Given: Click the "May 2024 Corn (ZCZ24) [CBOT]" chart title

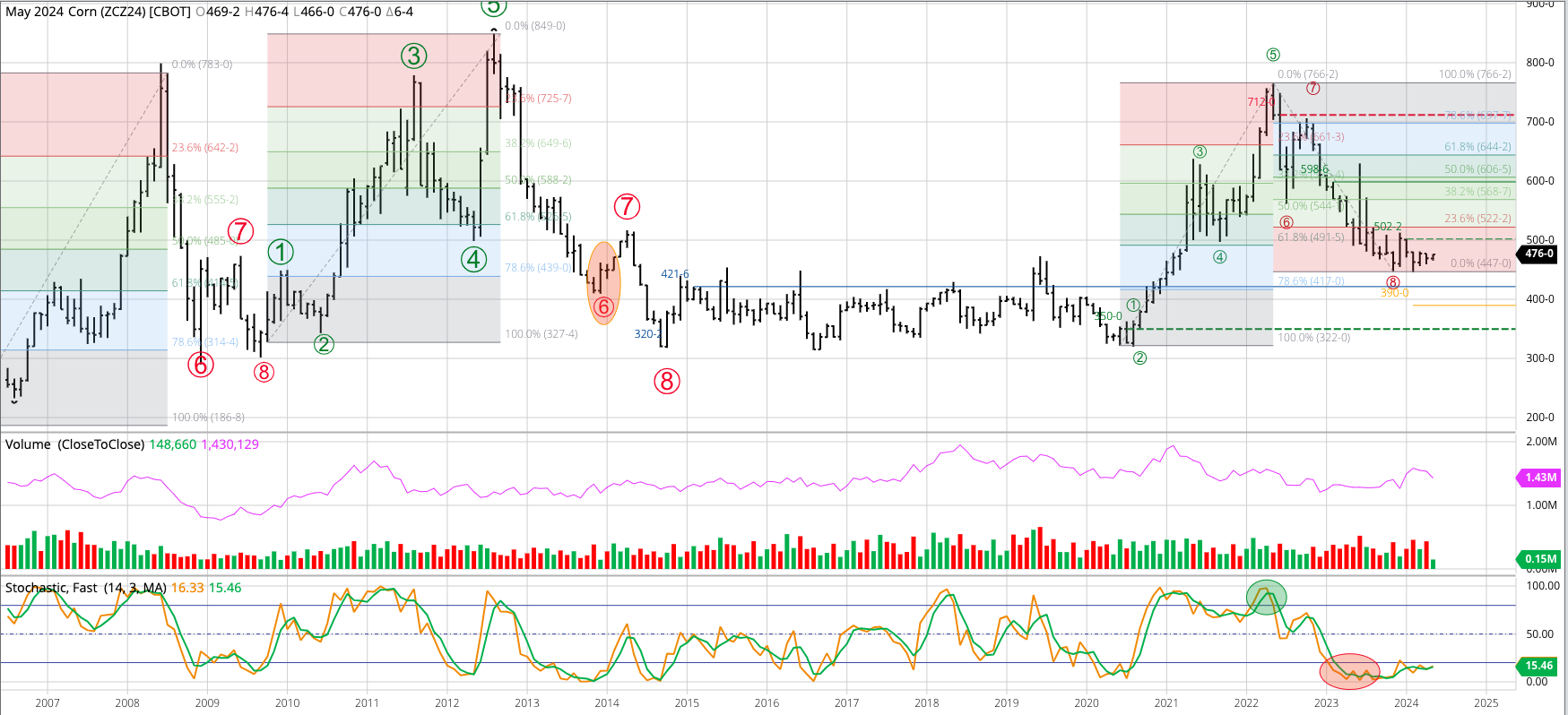Looking at the screenshot, I should click(98, 12).
